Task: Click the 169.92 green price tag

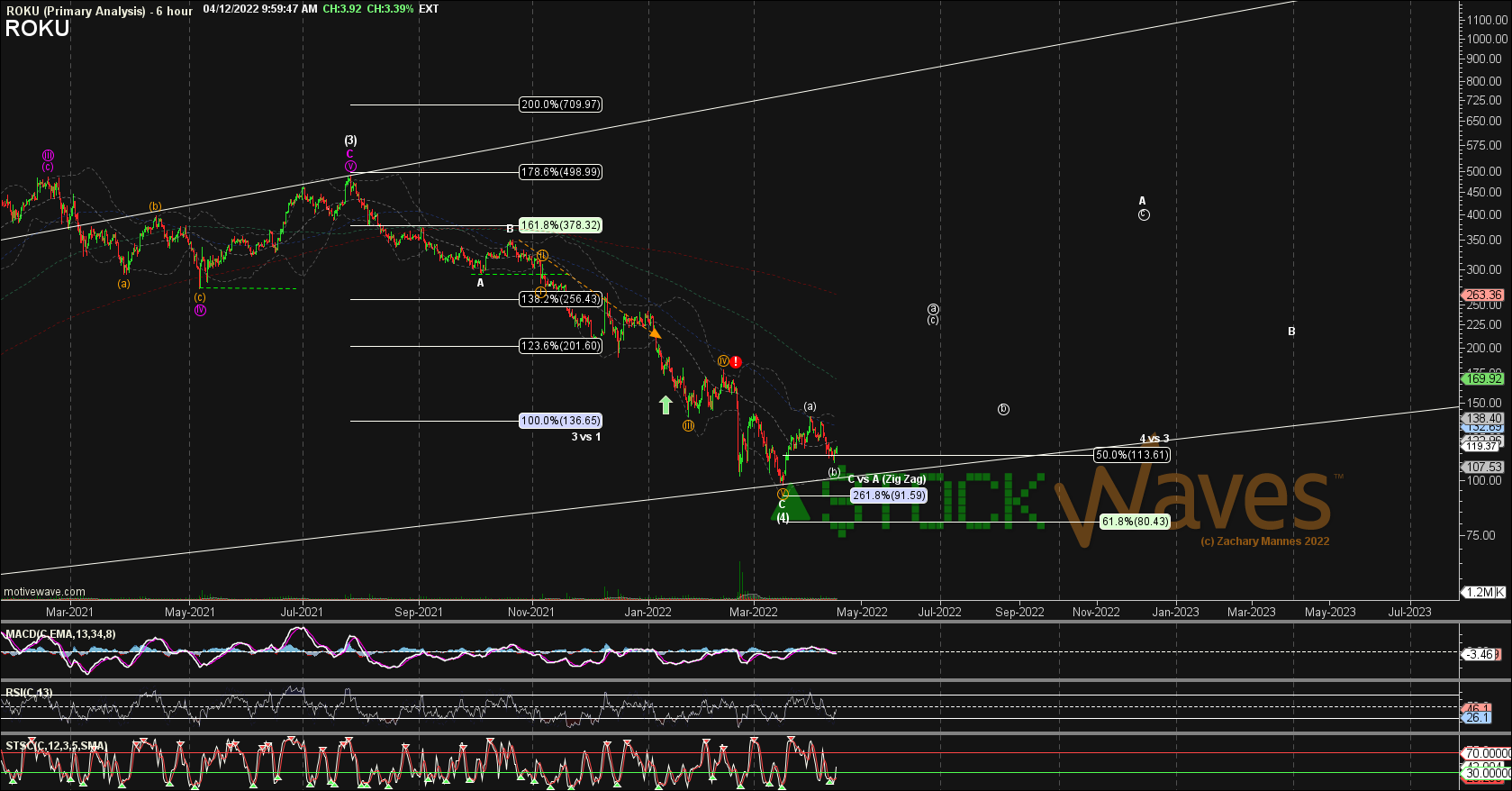Action: pyautogui.click(x=1482, y=378)
